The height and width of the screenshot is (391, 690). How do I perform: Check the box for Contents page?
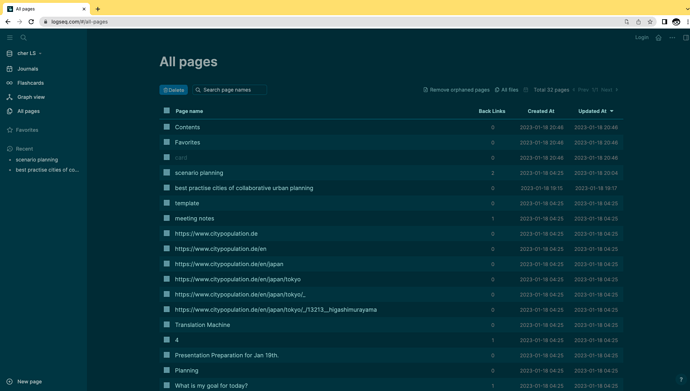(167, 127)
